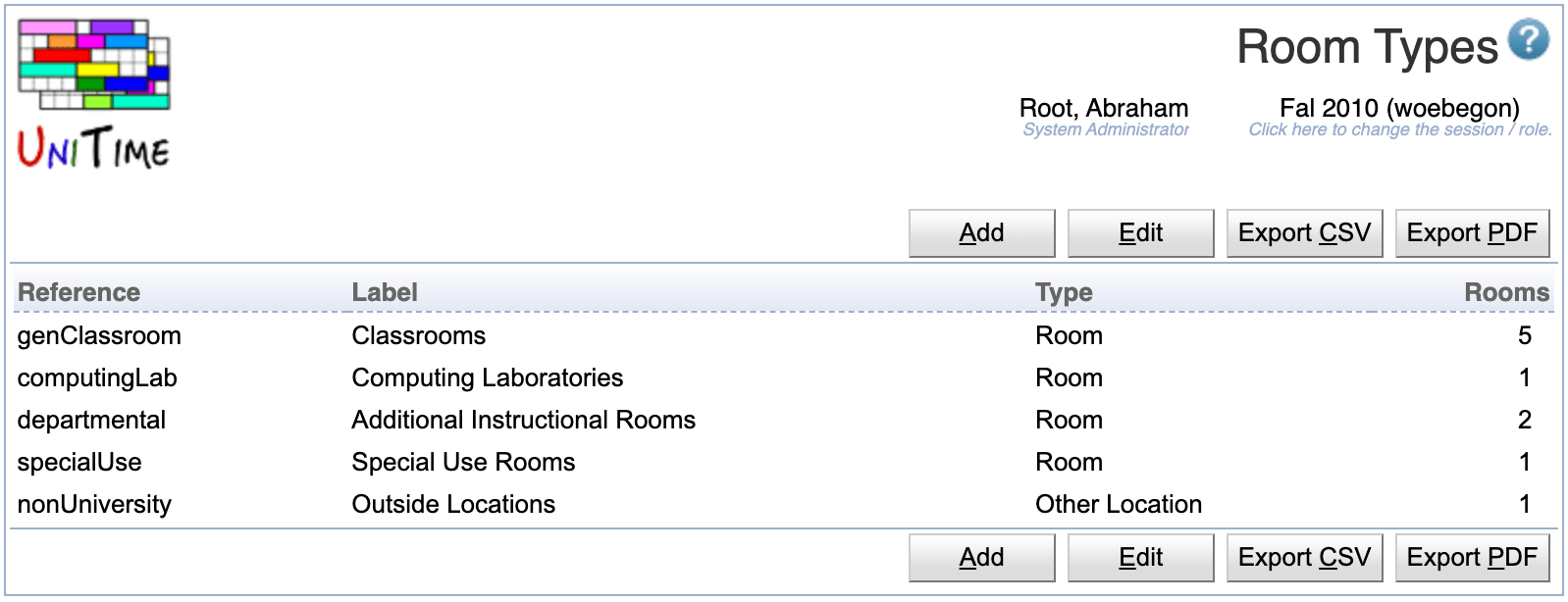Click the UniTime logo image
This screenshot has width=1568, height=602.
94,94
